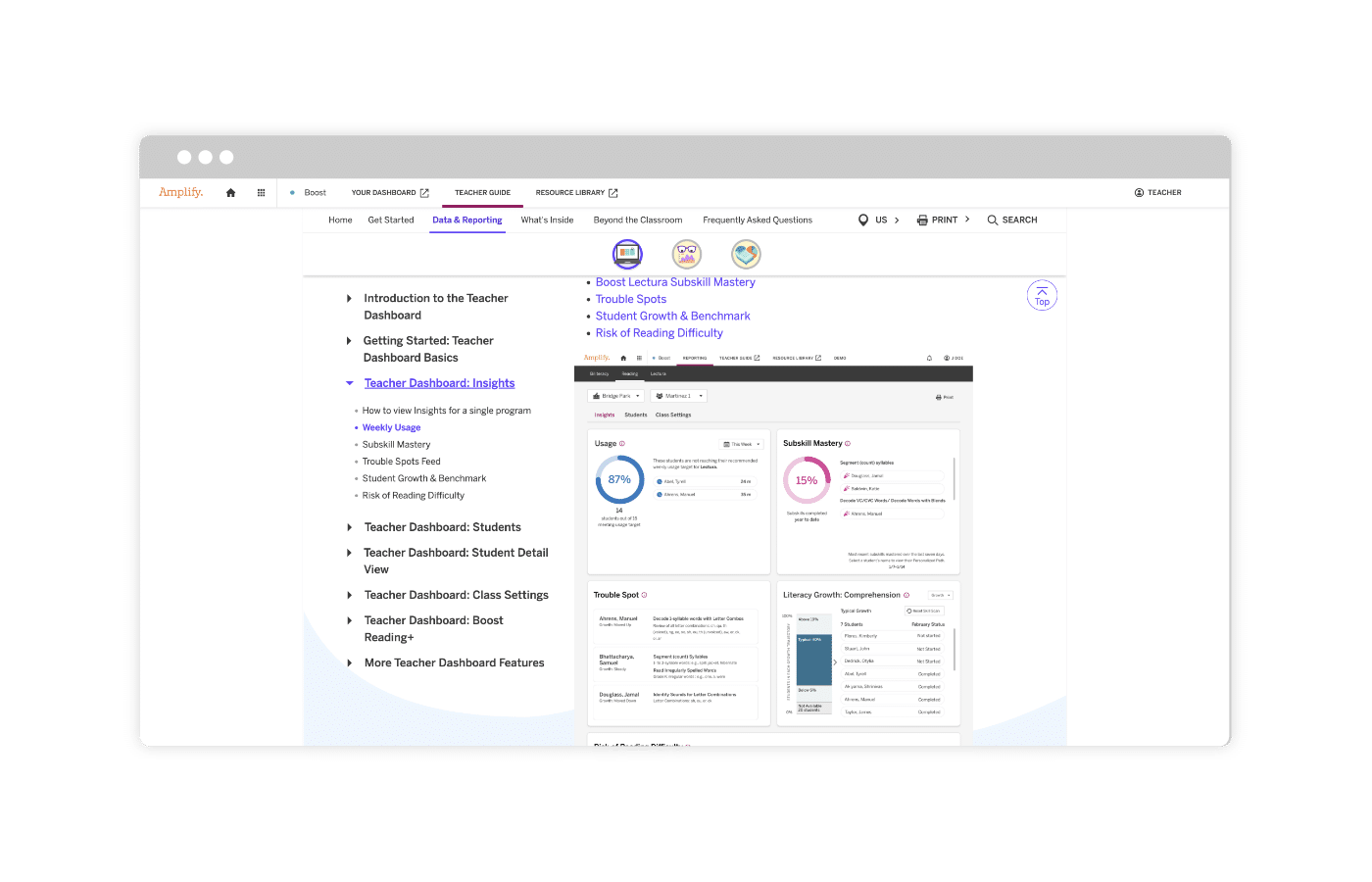Collapse Teacher Dashboard: Insights section arrow
This screenshot has width=1372, height=882.
tap(350, 383)
